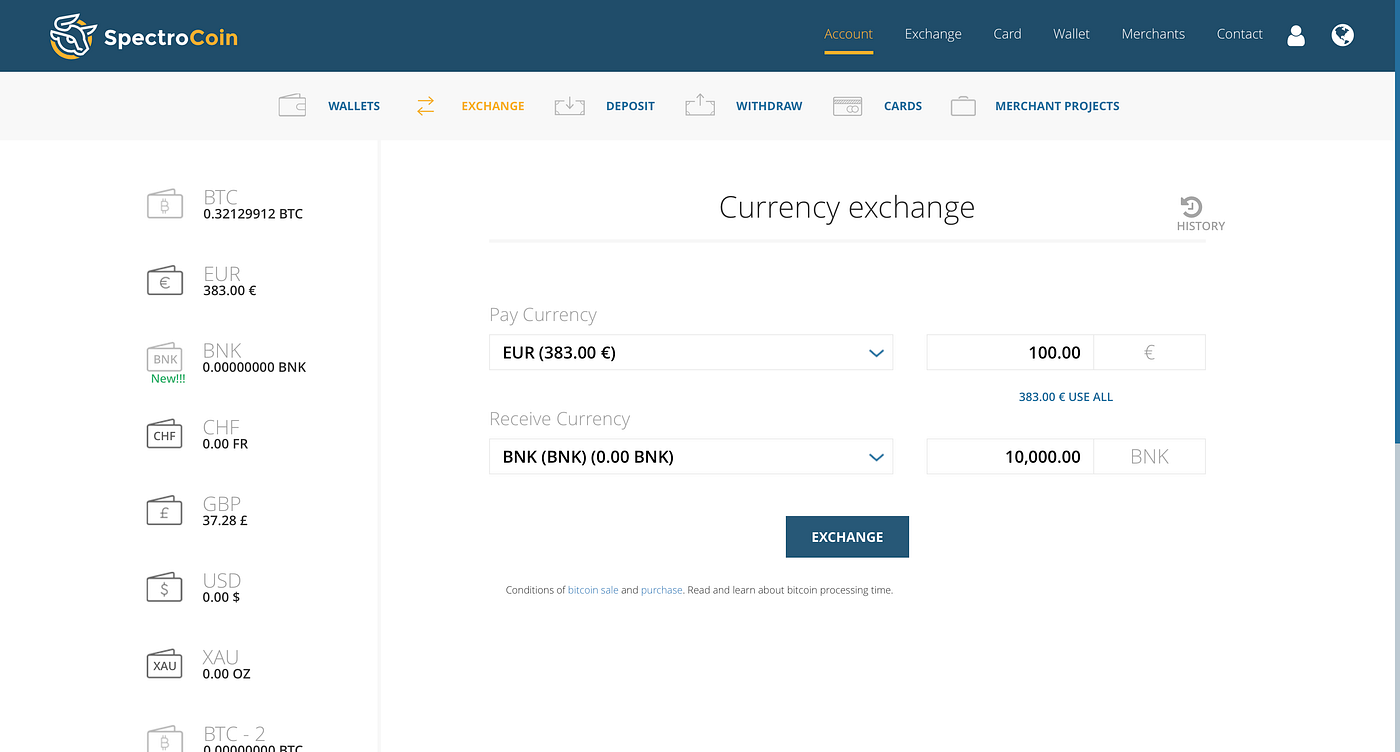This screenshot has height=752, width=1400.
Task: Switch to the DEPOSIT tab
Action: (630, 106)
